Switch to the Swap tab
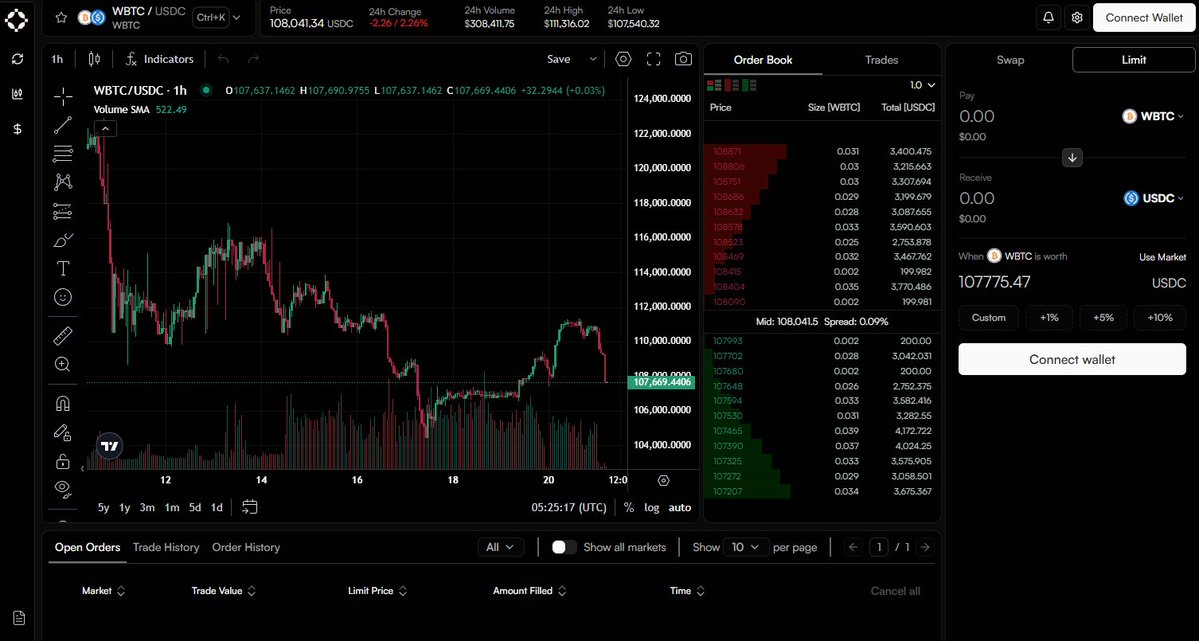The width and height of the screenshot is (1199, 641). (1010, 60)
